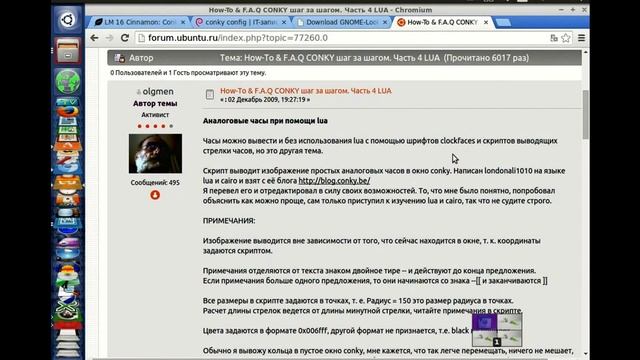This screenshot has width=640, height=360.
Task: Click the scrollbar down arrow
Action: [586, 353]
